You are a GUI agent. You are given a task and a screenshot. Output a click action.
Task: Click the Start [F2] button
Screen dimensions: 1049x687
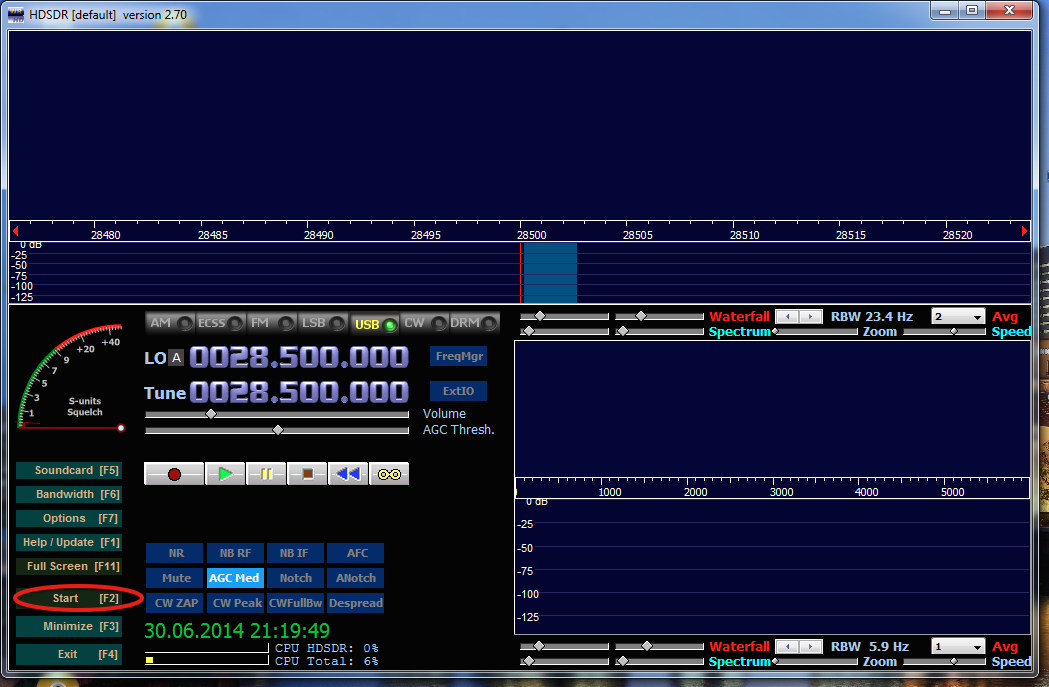69,598
